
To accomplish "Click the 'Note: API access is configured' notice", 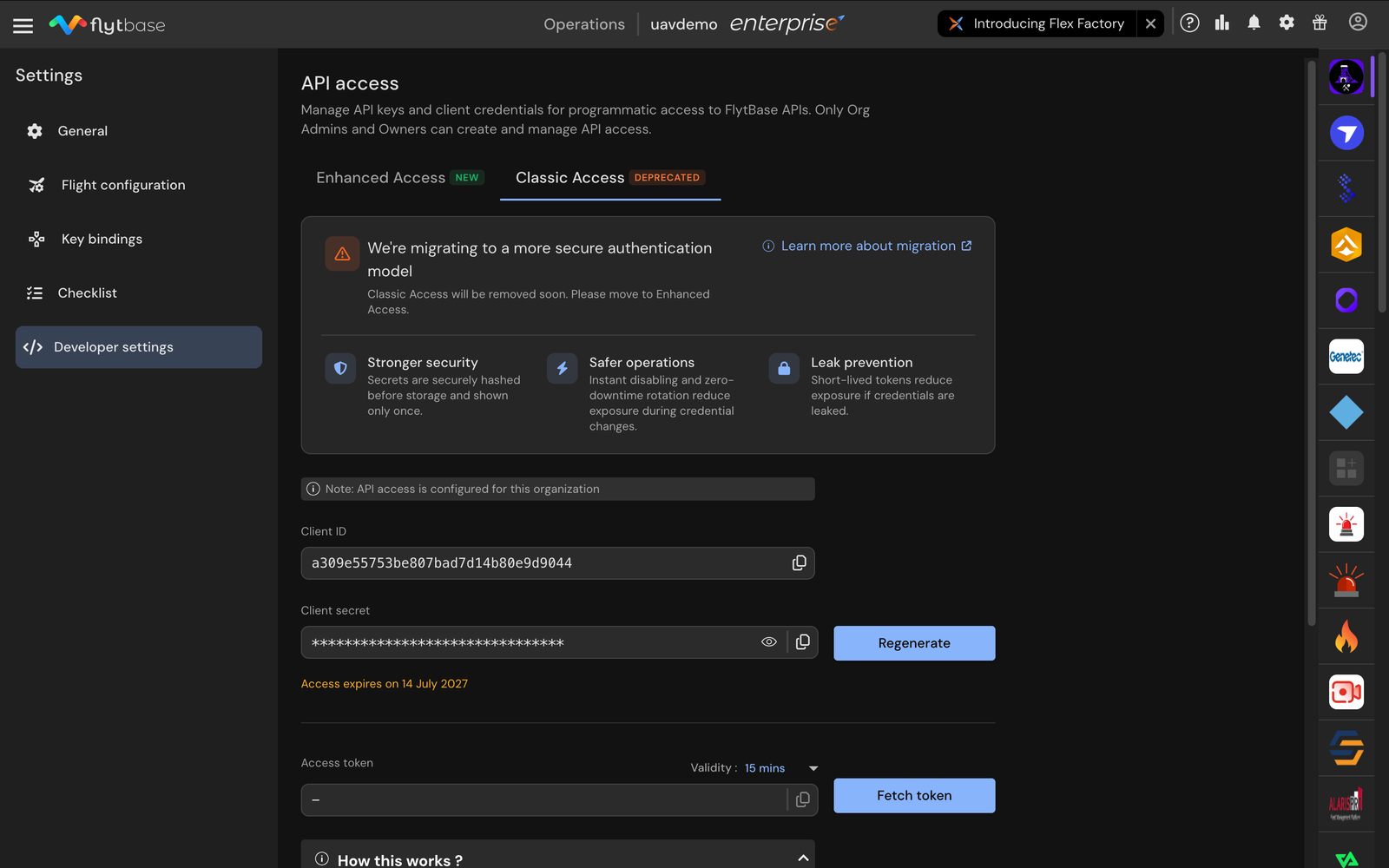I will (x=557, y=489).
